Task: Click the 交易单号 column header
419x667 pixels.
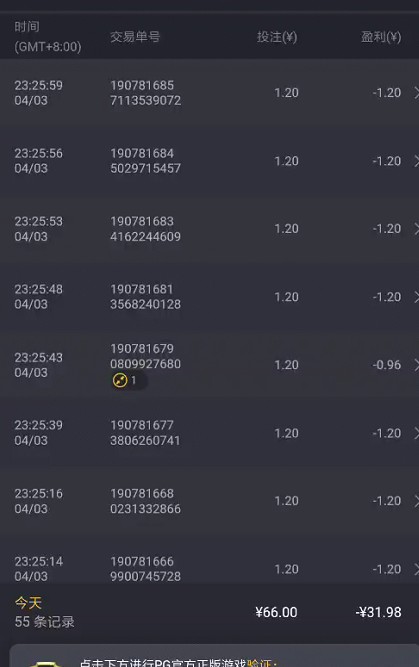Action: [x=135, y=37]
